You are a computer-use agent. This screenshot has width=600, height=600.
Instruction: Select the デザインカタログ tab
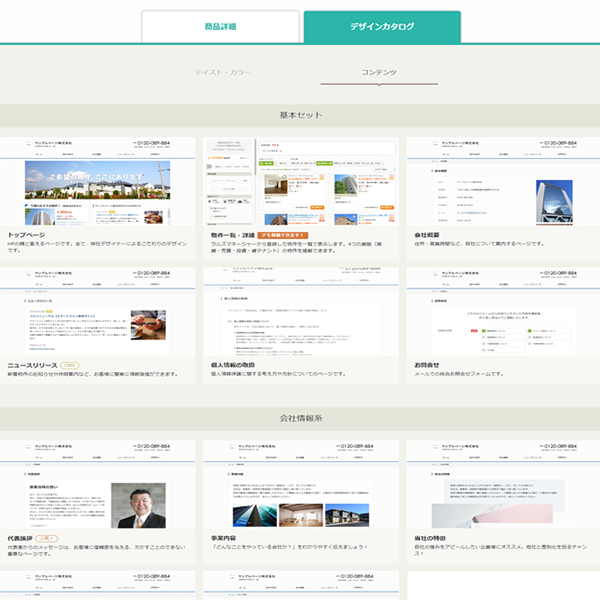click(382, 27)
